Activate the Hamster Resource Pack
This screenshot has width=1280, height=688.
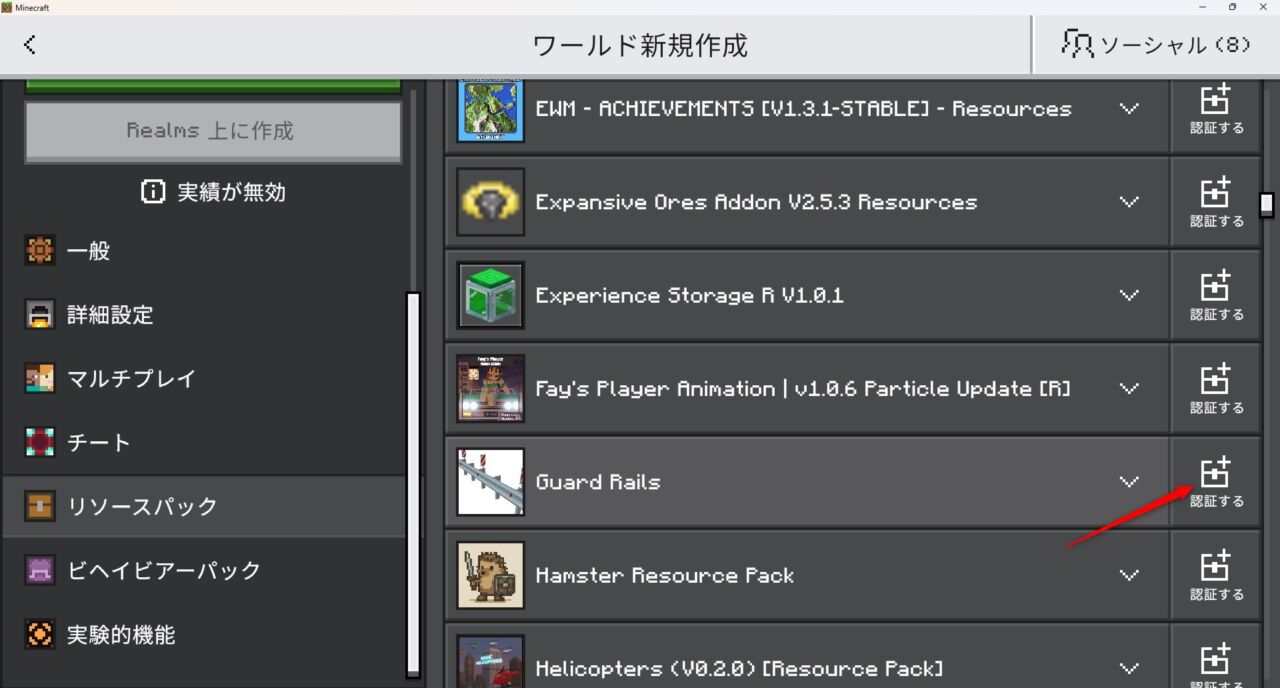coord(1215,575)
